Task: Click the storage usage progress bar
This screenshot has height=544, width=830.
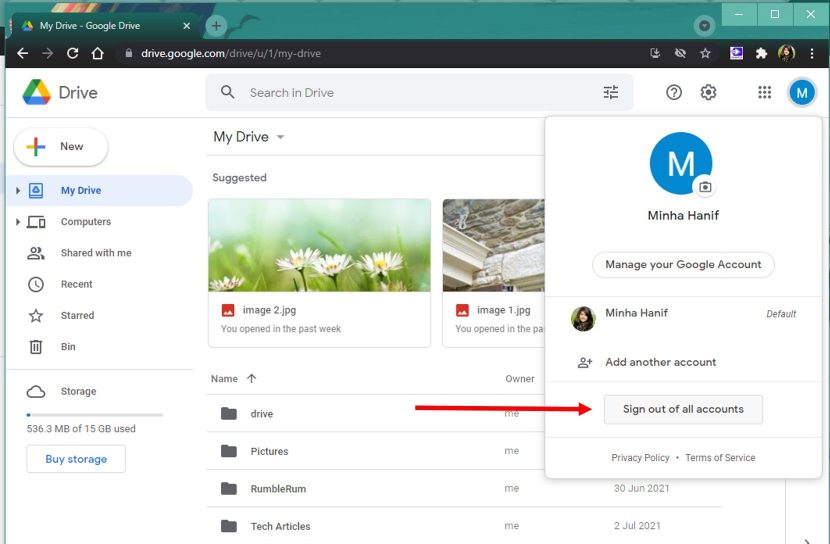Action: [95, 415]
